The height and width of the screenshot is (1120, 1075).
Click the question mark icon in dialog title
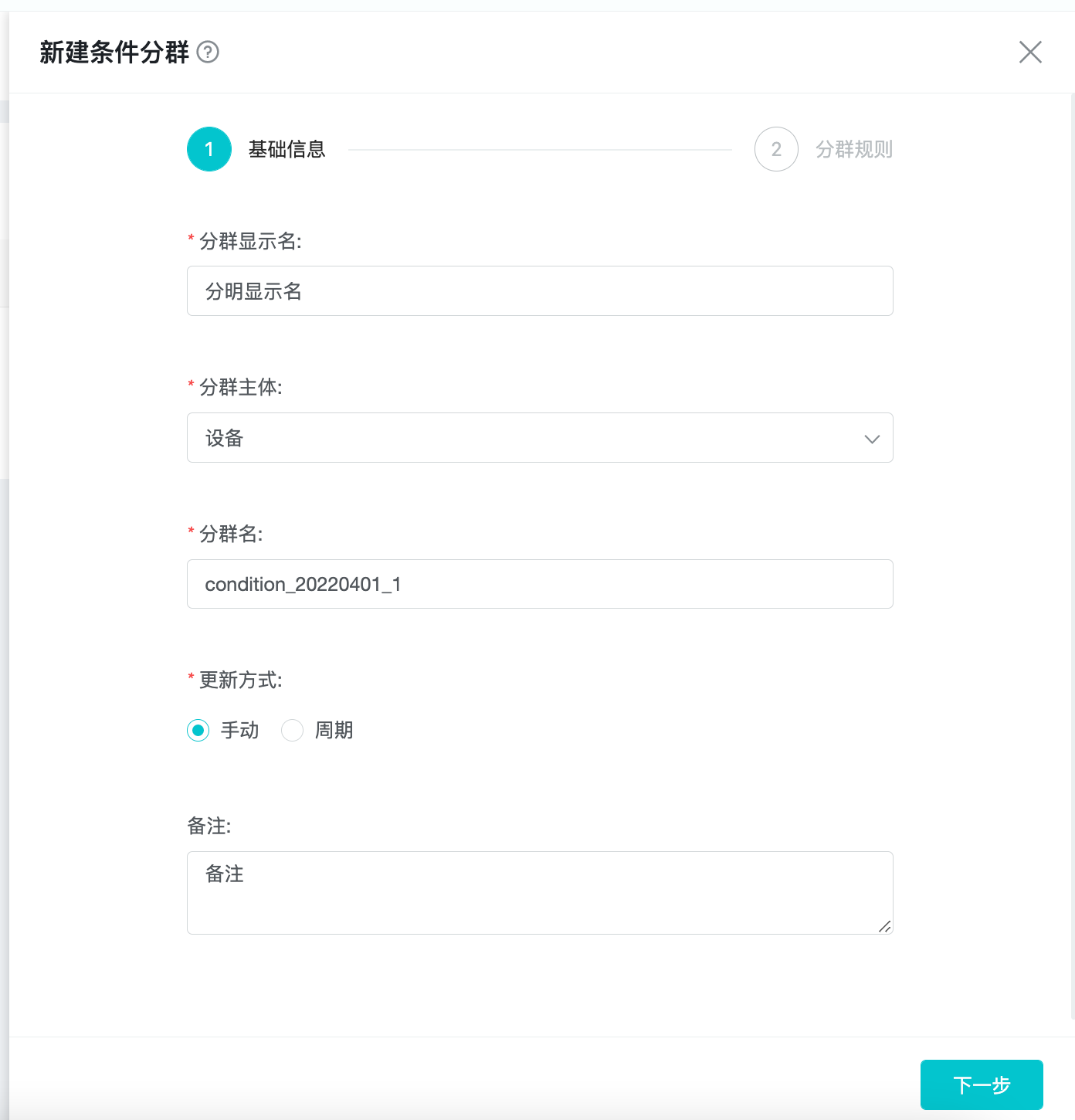[207, 53]
